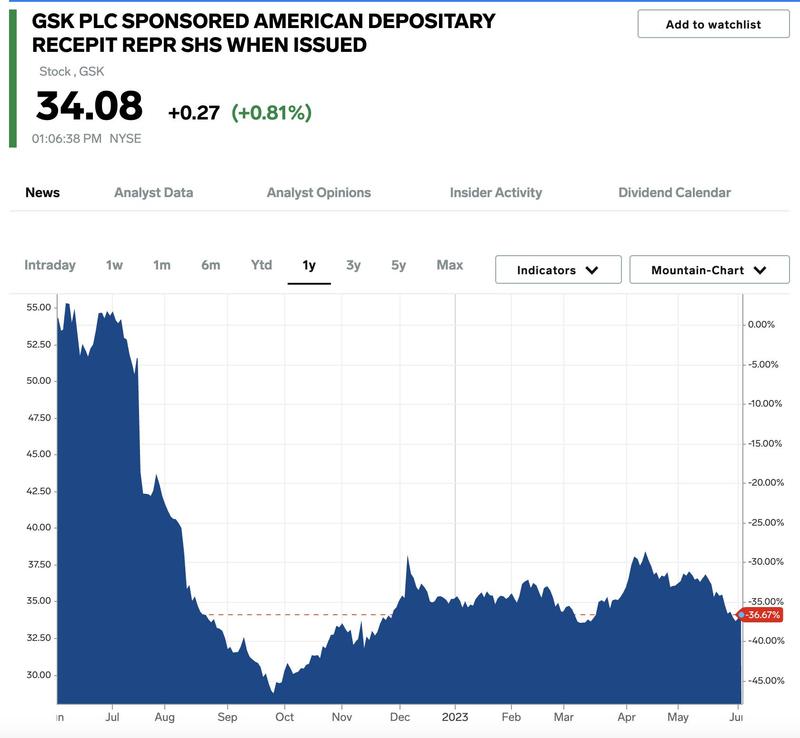Open the Analyst Opinions tab

tap(319, 192)
